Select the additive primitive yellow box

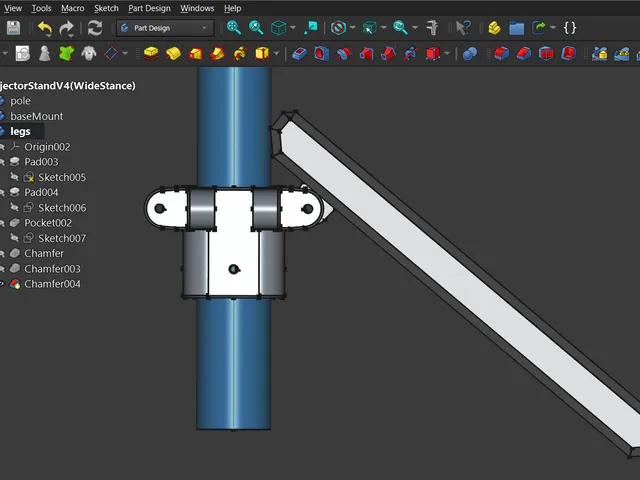point(262,53)
